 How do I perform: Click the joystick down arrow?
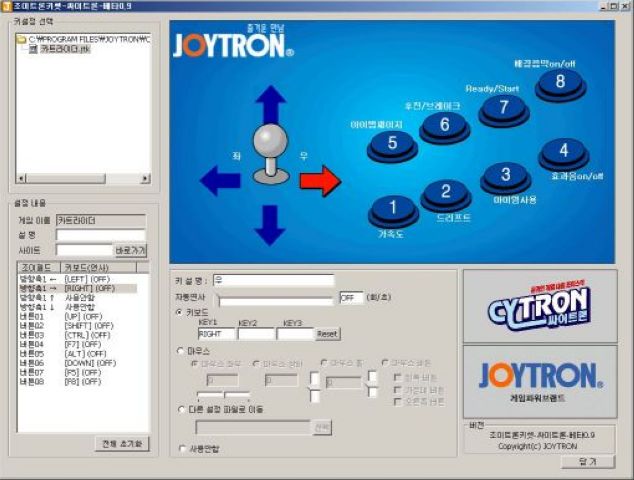click(270, 225)
